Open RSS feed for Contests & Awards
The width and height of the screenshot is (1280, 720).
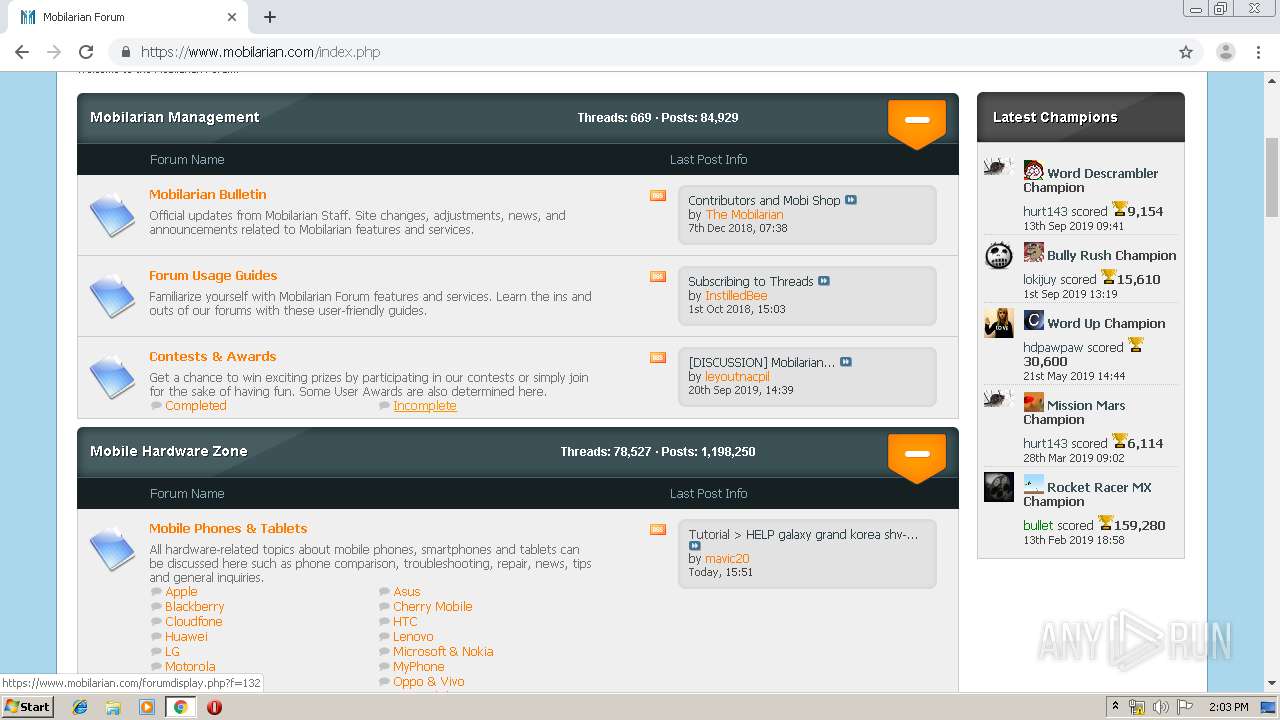(x=658, y=358)
